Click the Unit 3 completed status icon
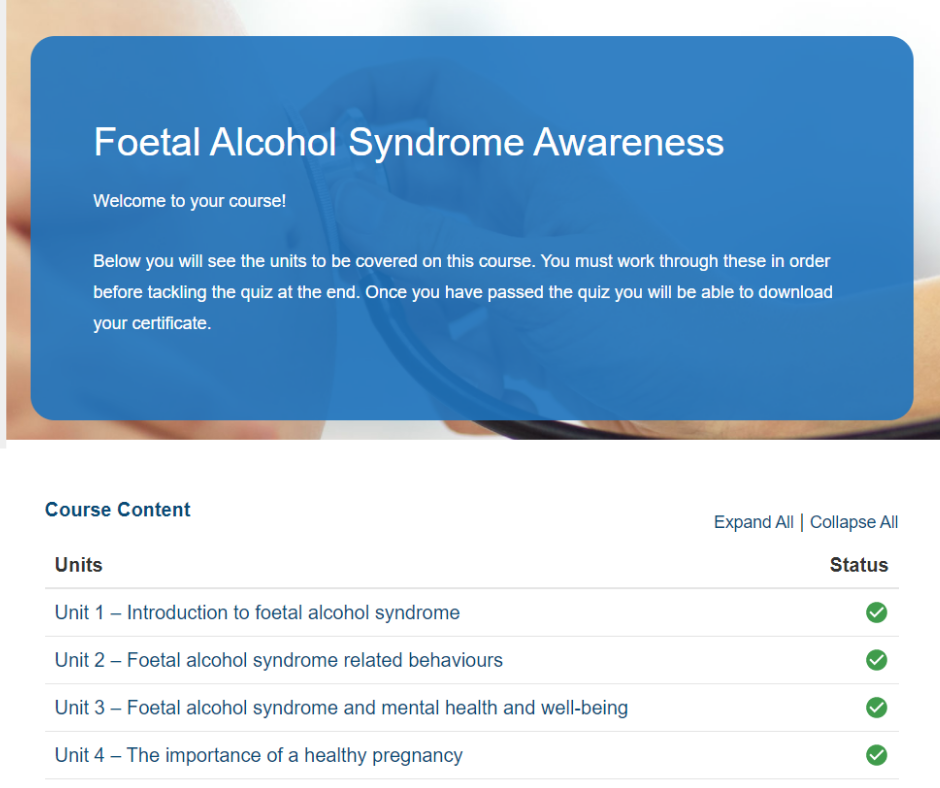 [x=876, y=707]
